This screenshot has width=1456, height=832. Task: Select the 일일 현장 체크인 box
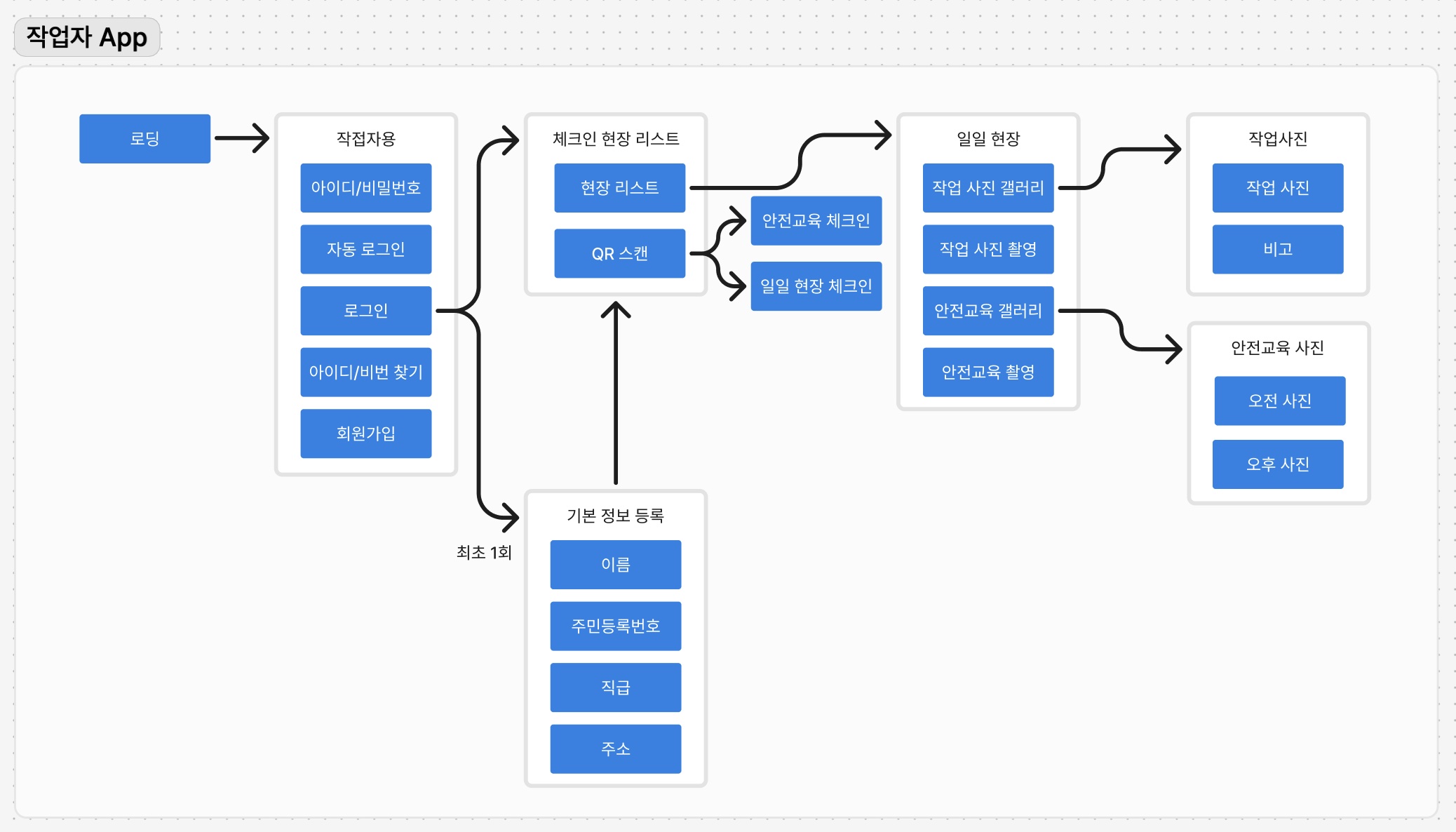[x=816, y=286]
